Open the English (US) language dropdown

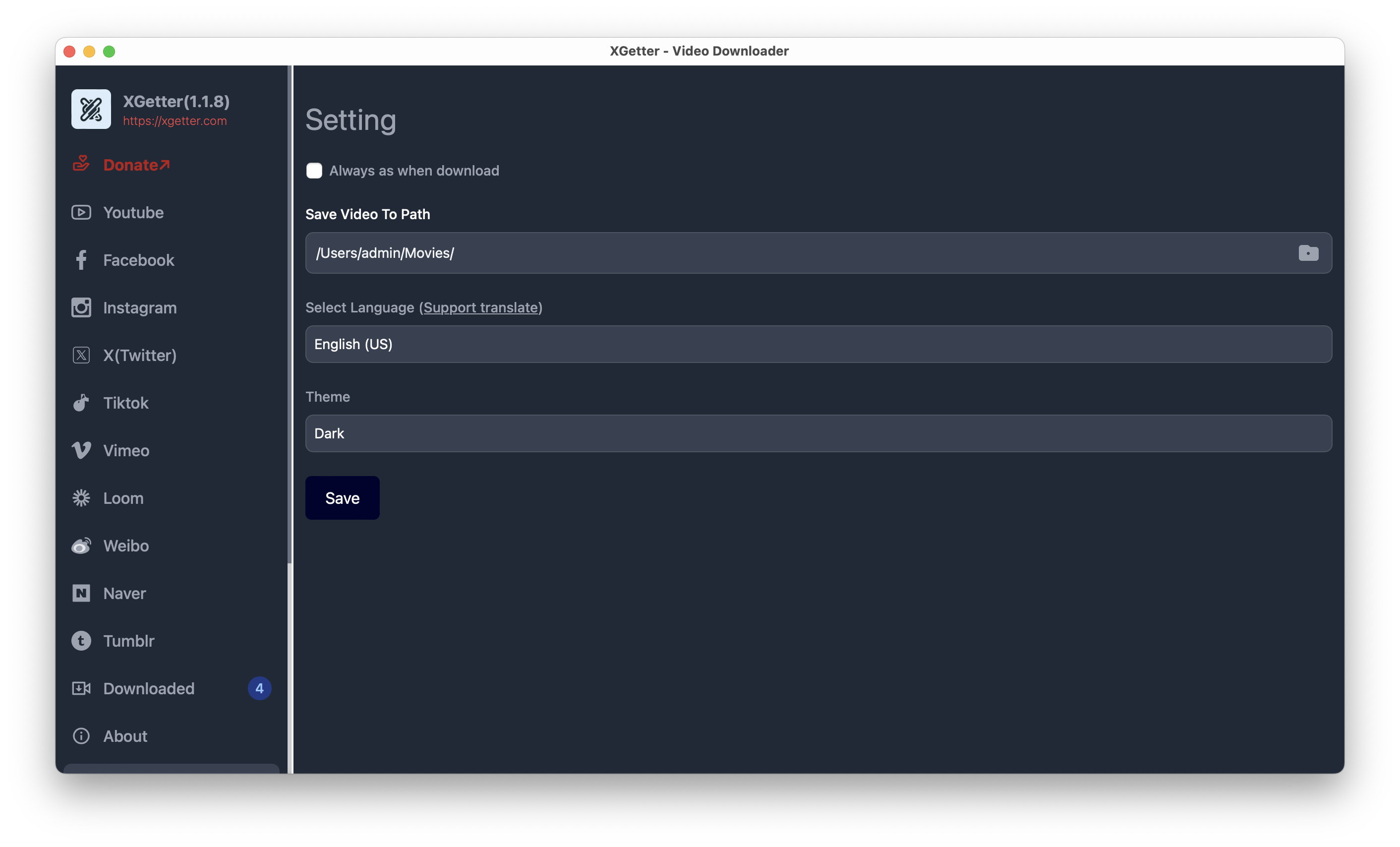pyautogui.click(x=818, y=344)
